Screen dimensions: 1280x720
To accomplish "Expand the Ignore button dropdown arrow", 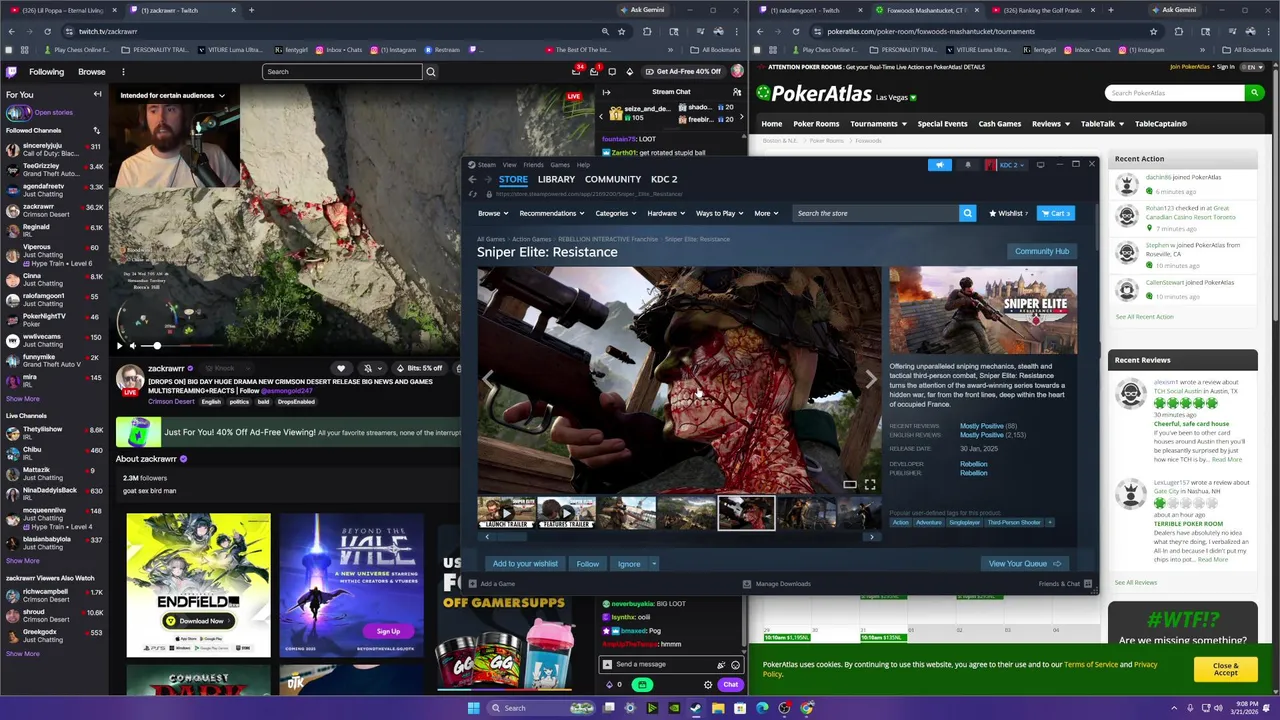I will [x=654, y=564].
